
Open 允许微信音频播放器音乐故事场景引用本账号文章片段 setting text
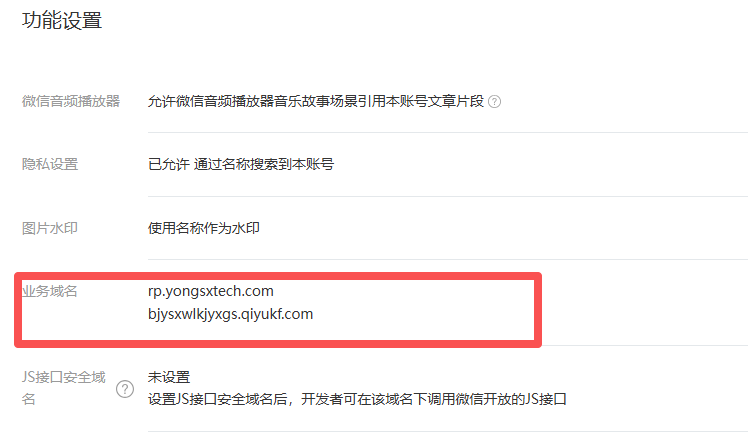coord(316,101)
